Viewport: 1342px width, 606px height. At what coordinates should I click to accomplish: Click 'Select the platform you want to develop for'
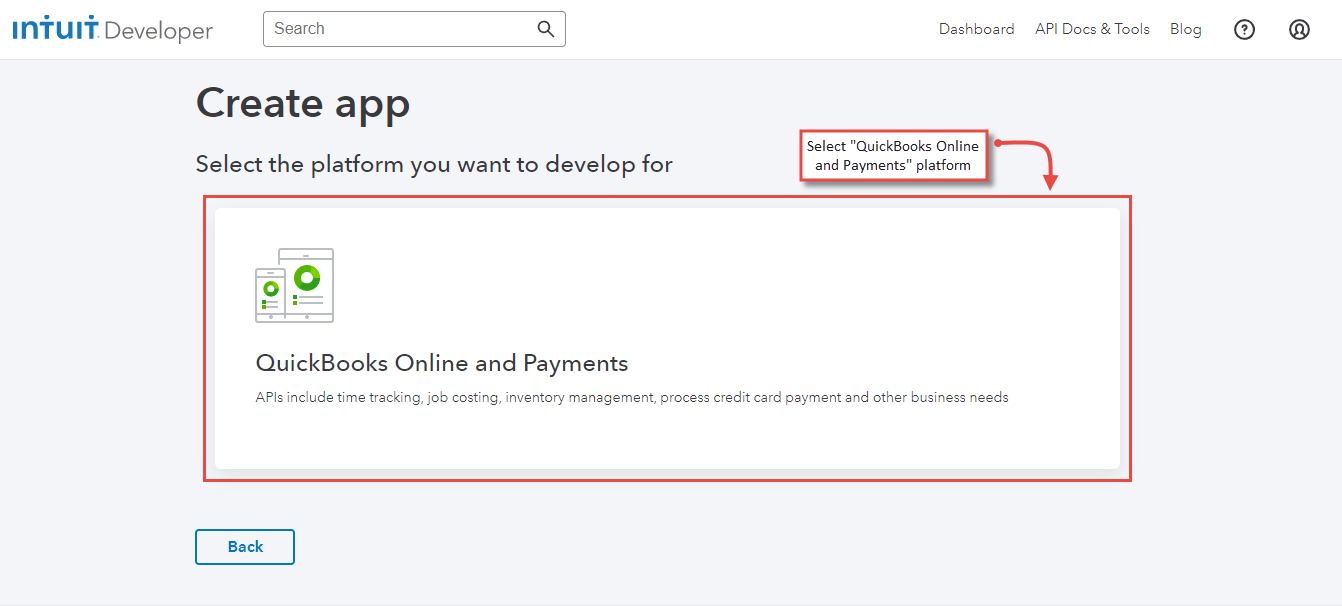[434, 164]
